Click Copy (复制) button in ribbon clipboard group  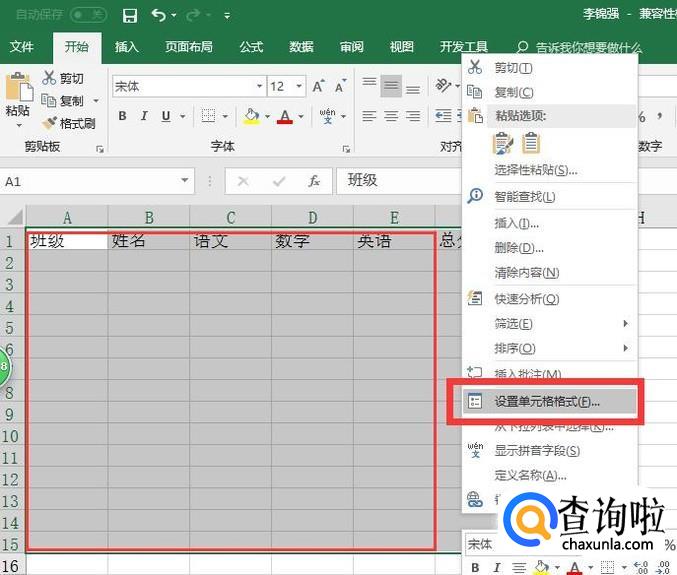(65, 101)
